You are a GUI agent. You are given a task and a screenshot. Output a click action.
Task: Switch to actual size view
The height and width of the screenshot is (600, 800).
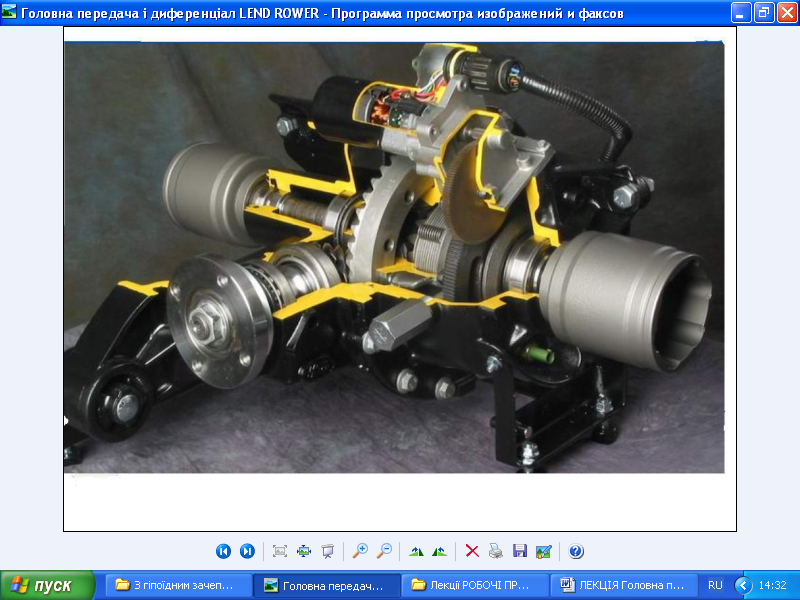click(304, 552)
